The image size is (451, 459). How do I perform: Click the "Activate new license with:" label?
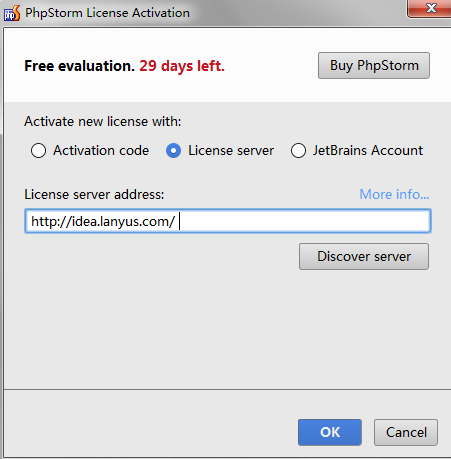(x=103, y=121)
